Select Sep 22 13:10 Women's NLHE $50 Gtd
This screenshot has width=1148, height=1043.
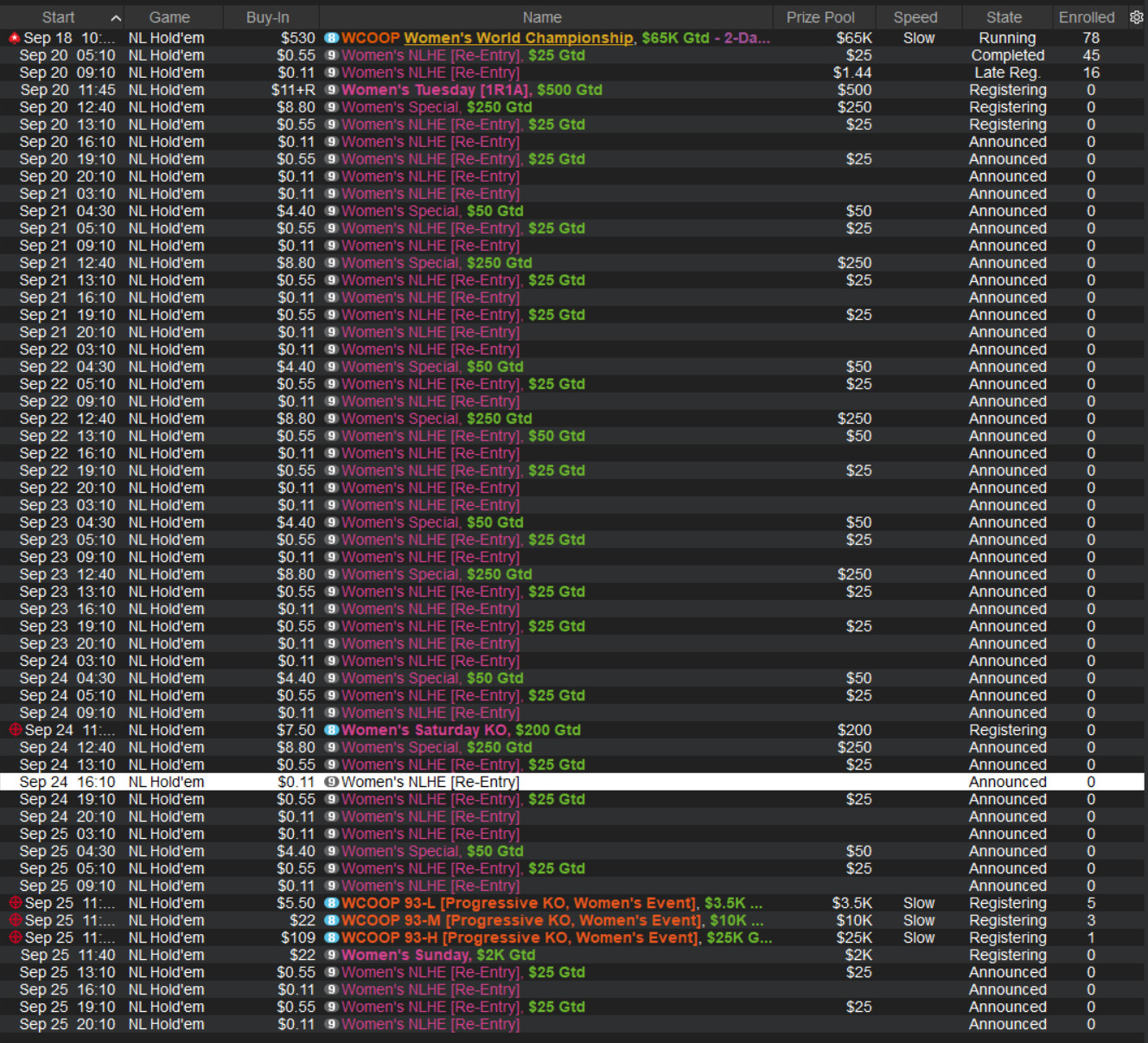click(572, 436)
